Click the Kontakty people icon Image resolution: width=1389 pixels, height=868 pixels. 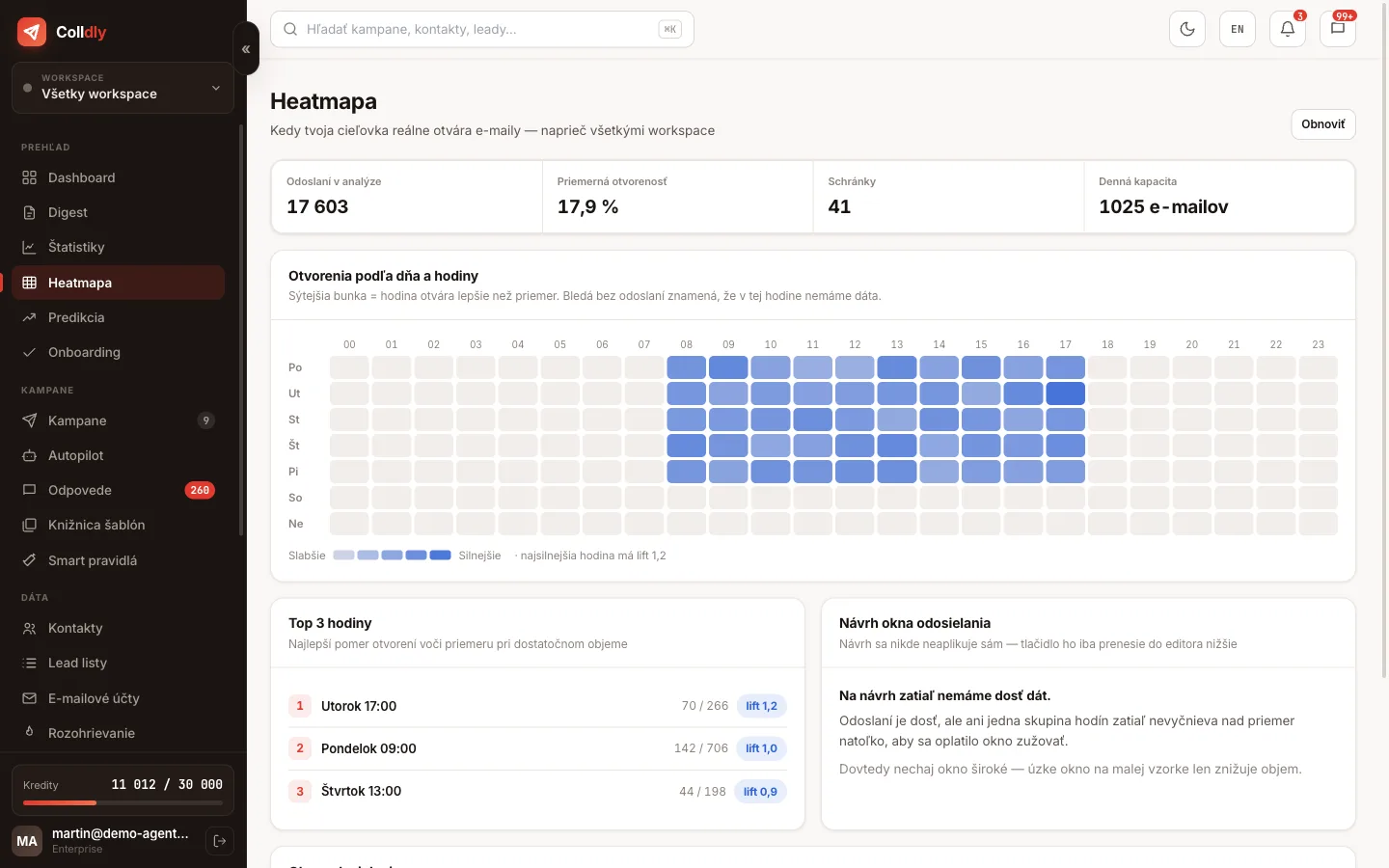coord(29,628)
